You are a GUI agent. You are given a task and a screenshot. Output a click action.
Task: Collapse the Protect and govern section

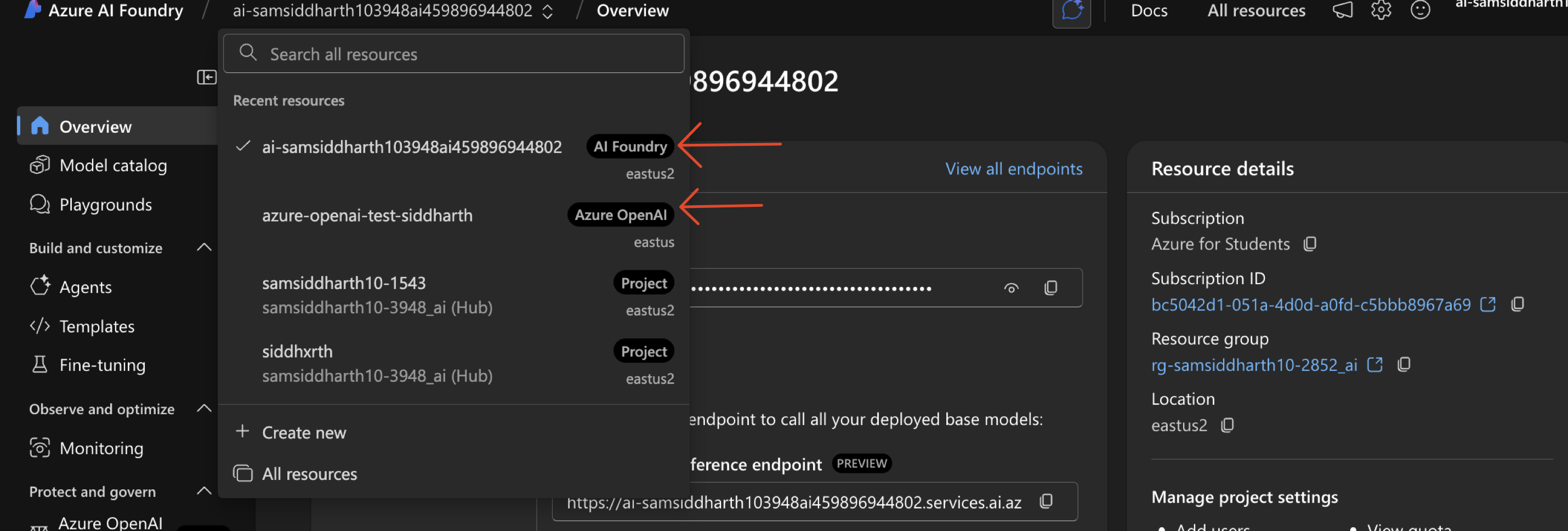click(x=204, y=492)
